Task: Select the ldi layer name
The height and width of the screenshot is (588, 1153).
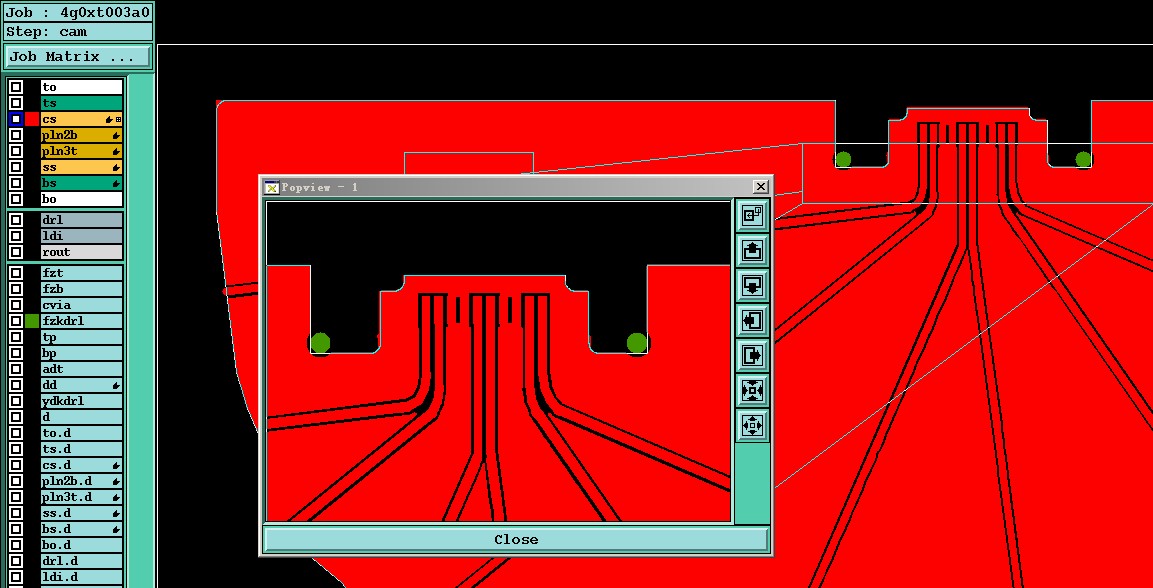Action: coord(82,236)
